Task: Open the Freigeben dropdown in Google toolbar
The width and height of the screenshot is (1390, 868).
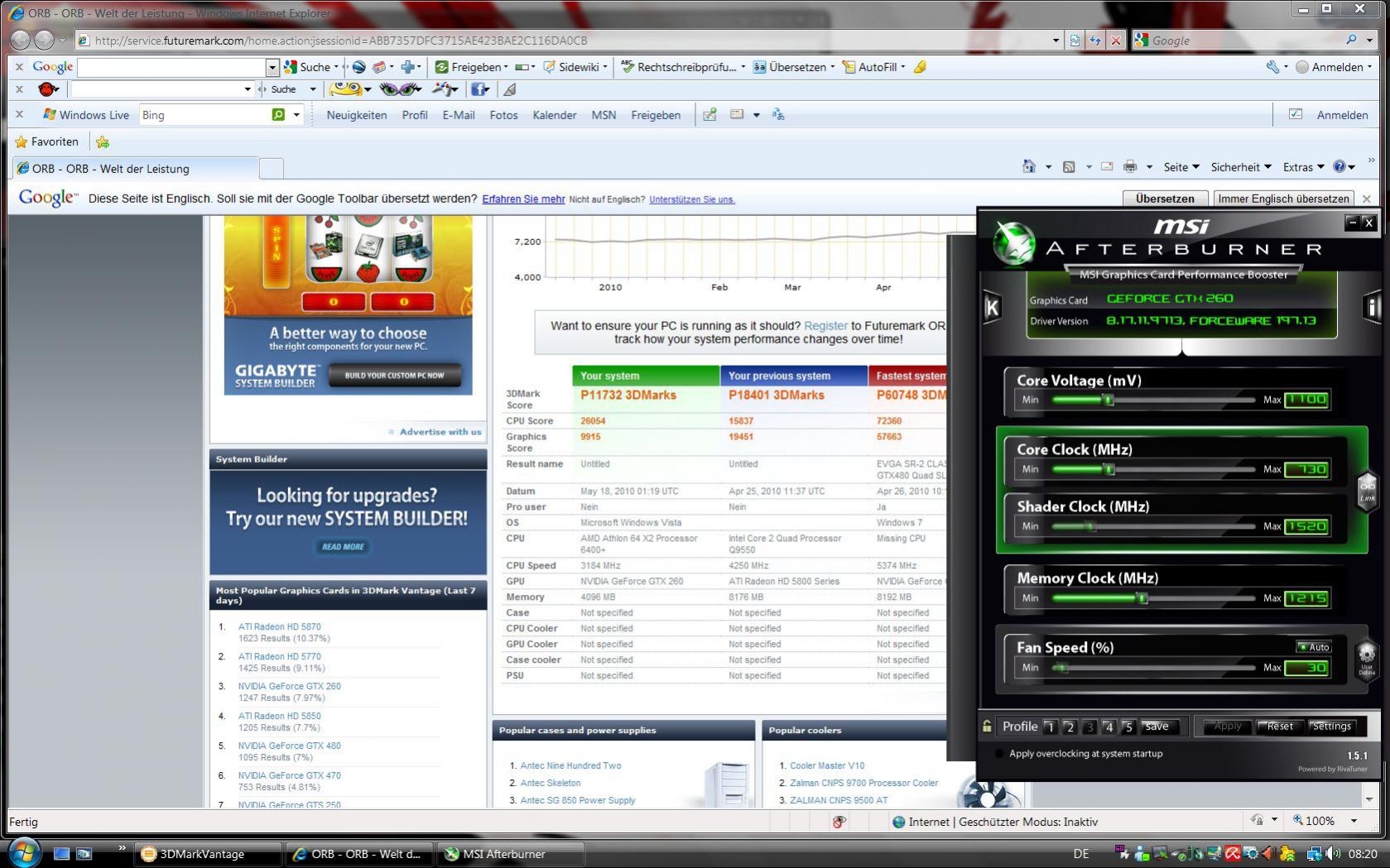Action: [x=505, y=67]
